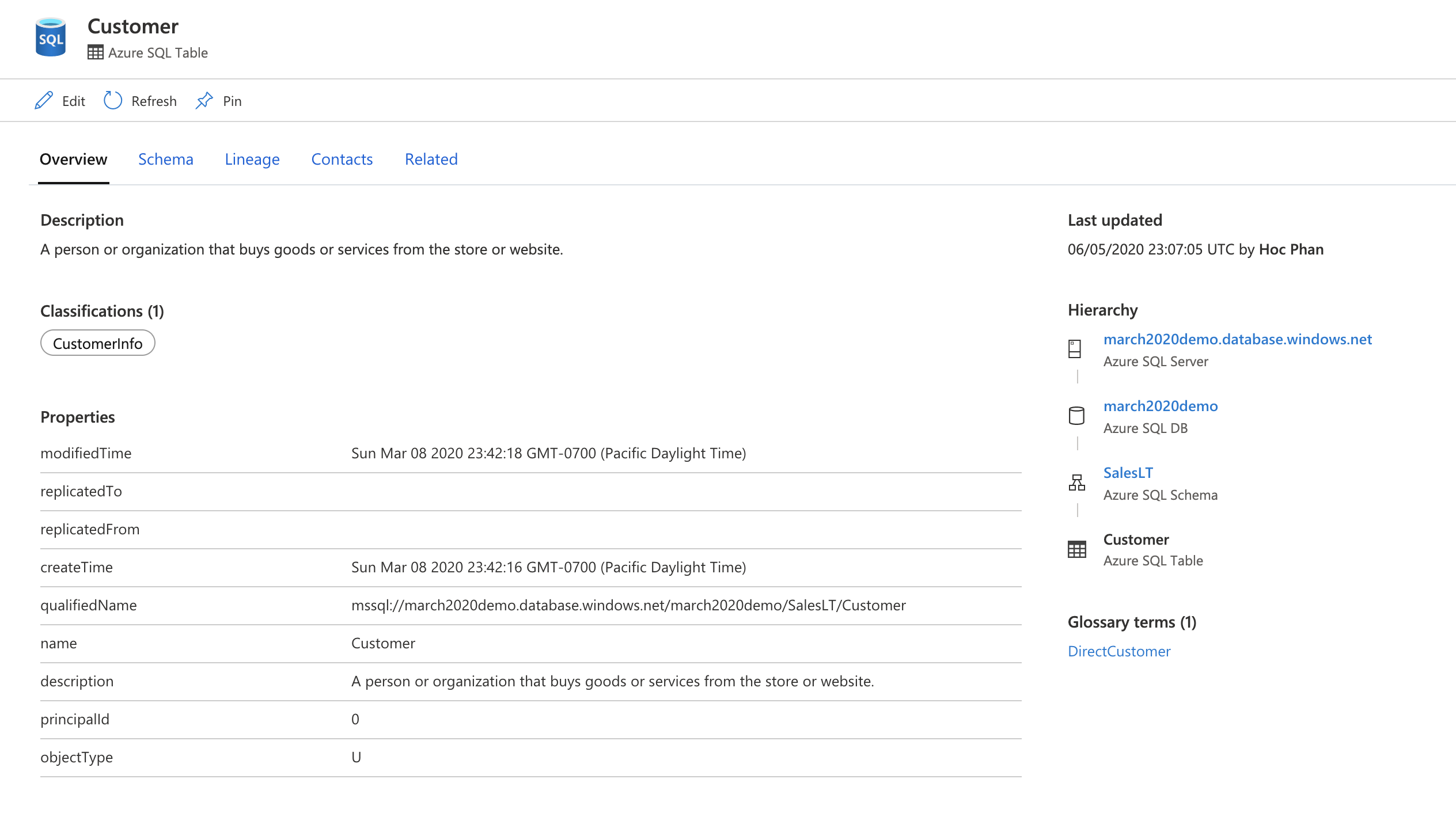Click the Azure SQL Server hierarchy icon
The height and width of the screenshot is (813, 1456).
click(1075, 349)
